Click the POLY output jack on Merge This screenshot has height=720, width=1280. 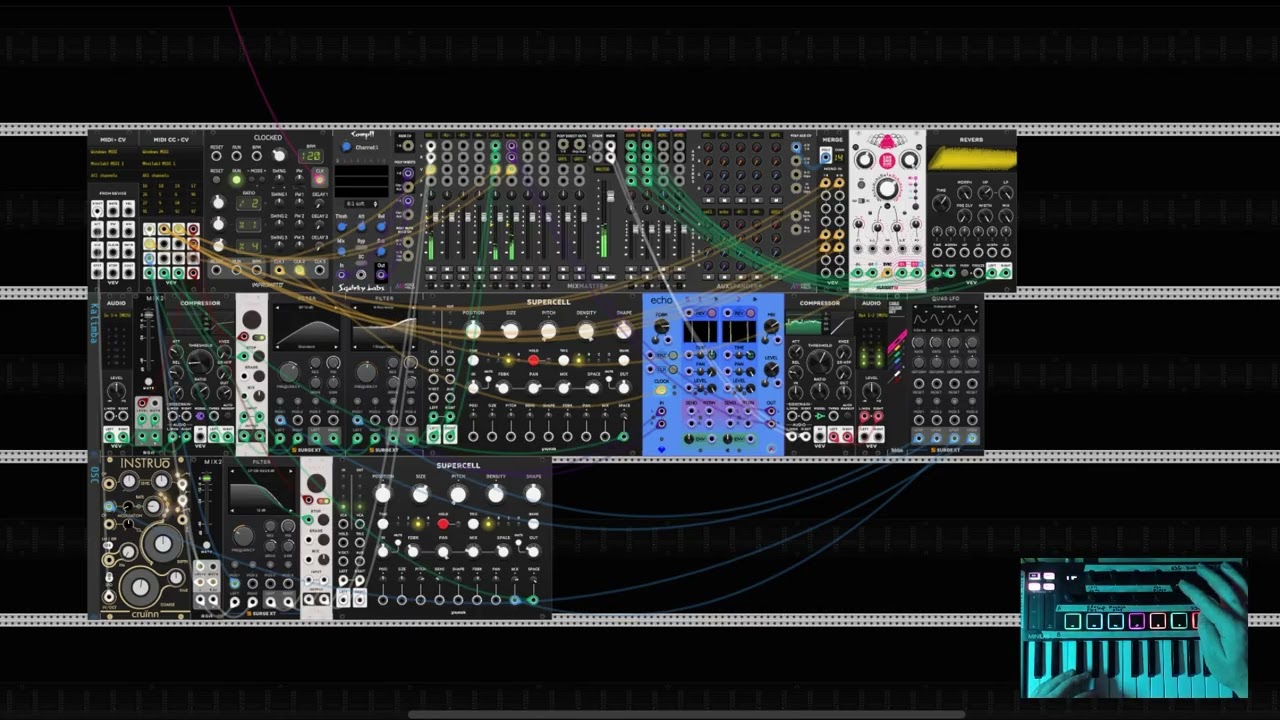pos(826,157)
